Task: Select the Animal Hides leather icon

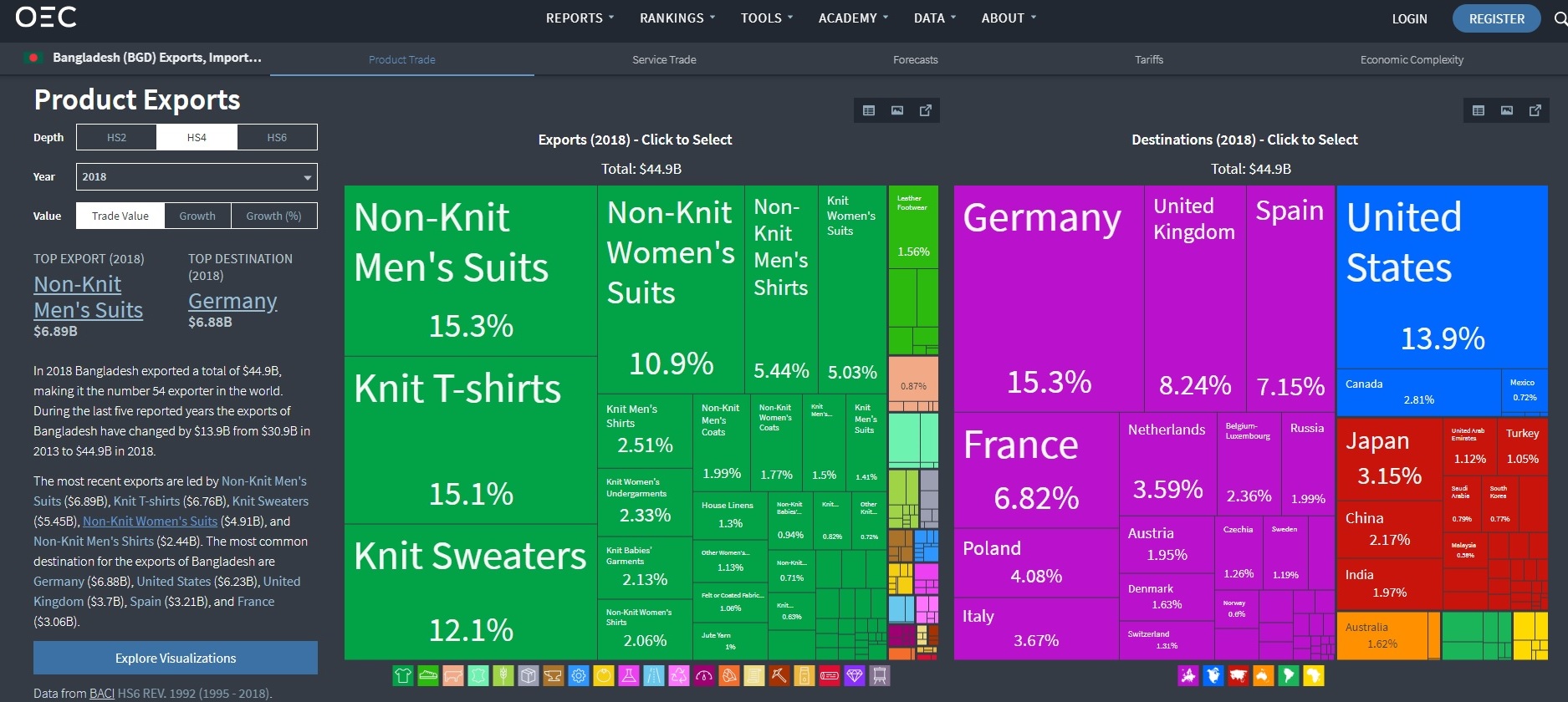Action: pyautogui.click(x=478, y=675)
